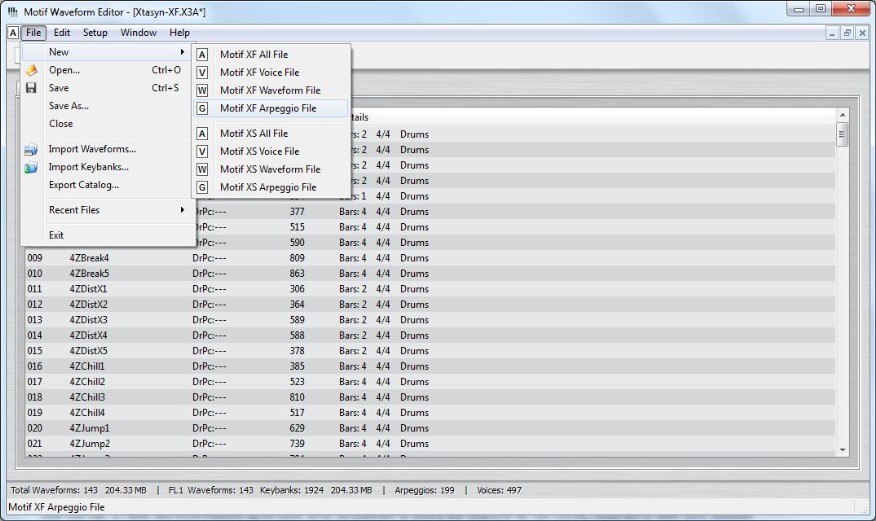Choose Open... from the File menu
Viewport: 876px width, 521px height.
(x=107, y=70)
